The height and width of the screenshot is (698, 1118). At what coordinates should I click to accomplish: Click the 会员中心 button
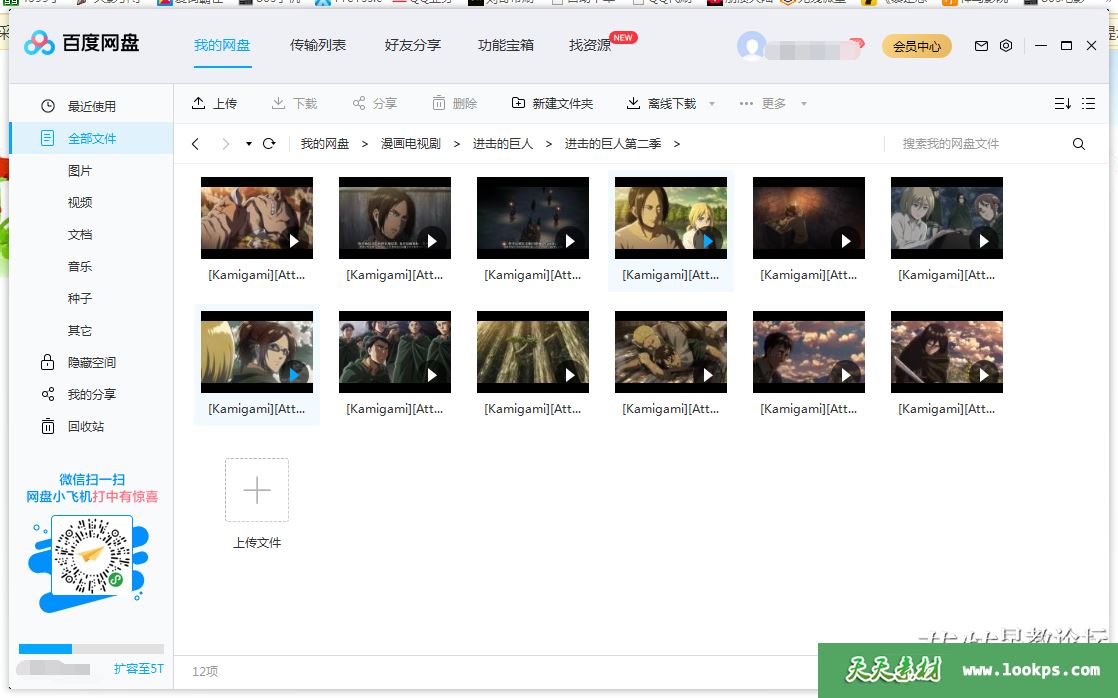[x=916, y=46]
